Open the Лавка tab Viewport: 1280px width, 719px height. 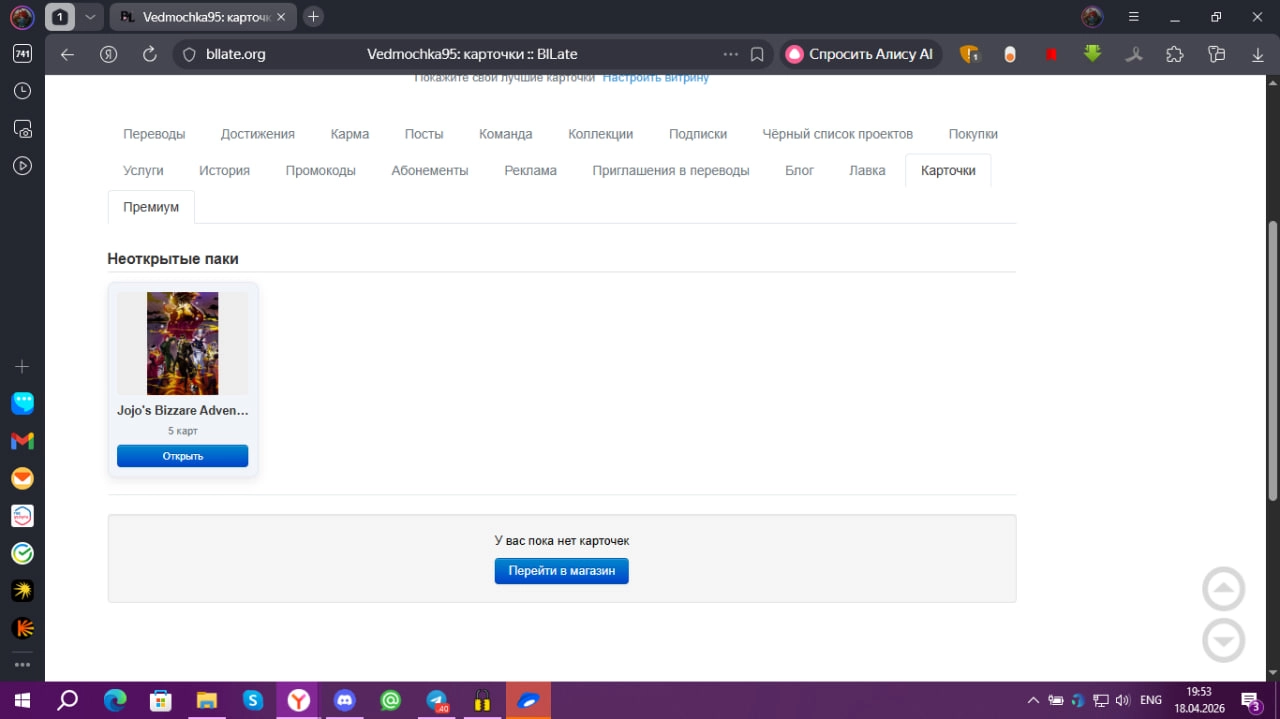pyautogui.click(x=867, y=171)
